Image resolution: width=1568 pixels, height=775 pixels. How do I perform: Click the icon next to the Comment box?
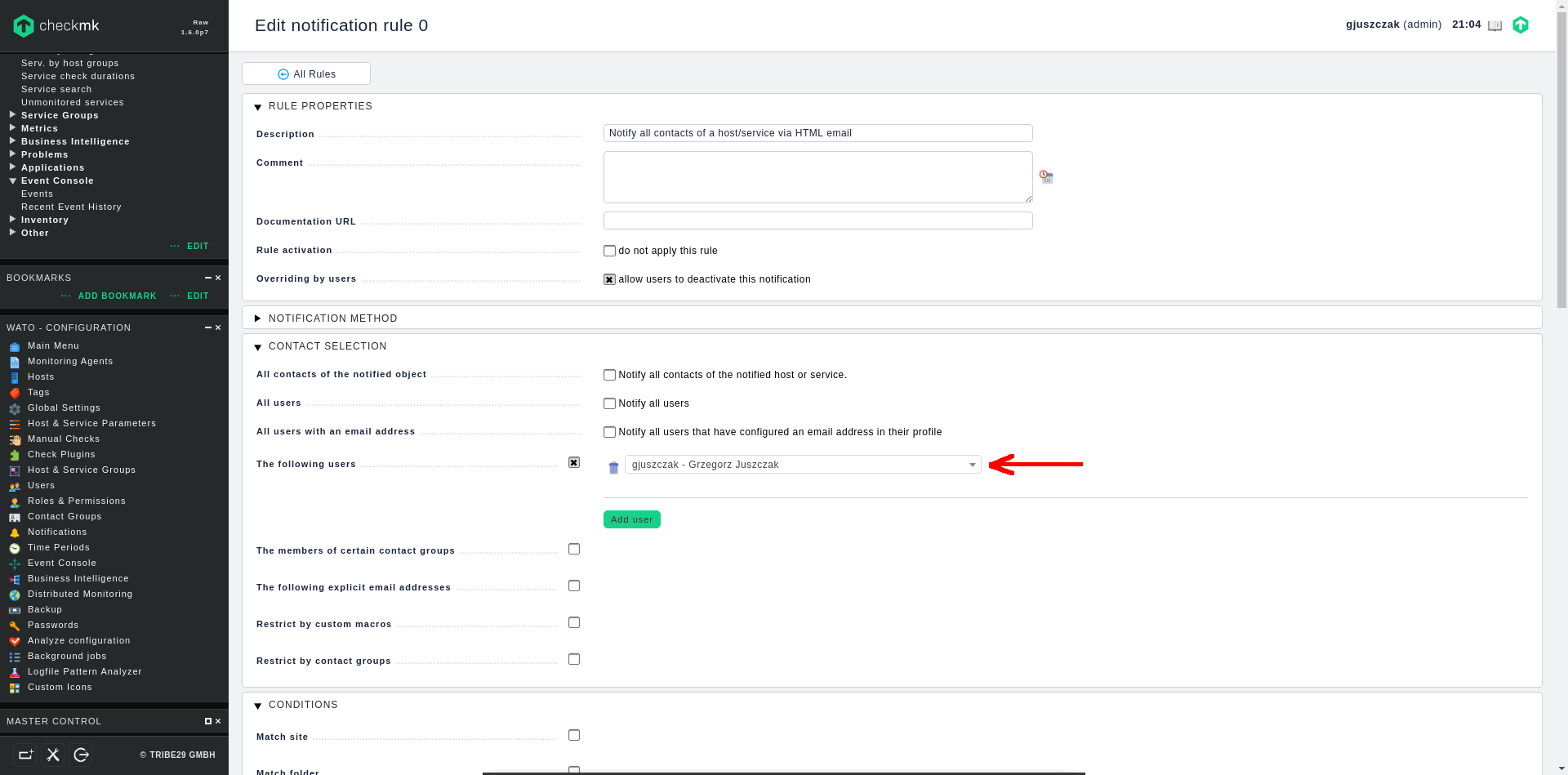[1046, 177]
